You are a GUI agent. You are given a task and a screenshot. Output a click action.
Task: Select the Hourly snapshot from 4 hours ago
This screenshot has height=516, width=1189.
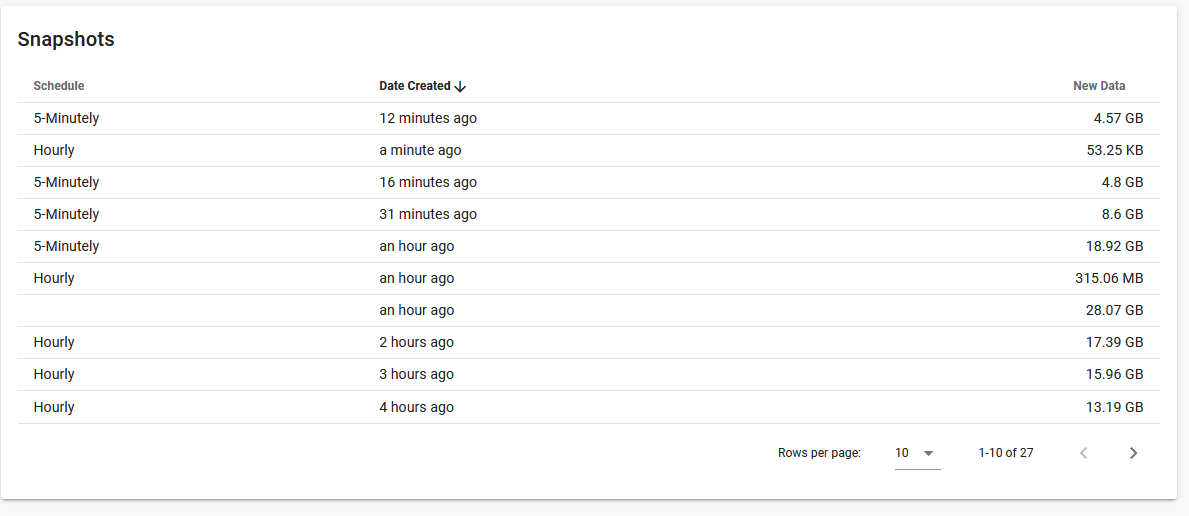416,407
